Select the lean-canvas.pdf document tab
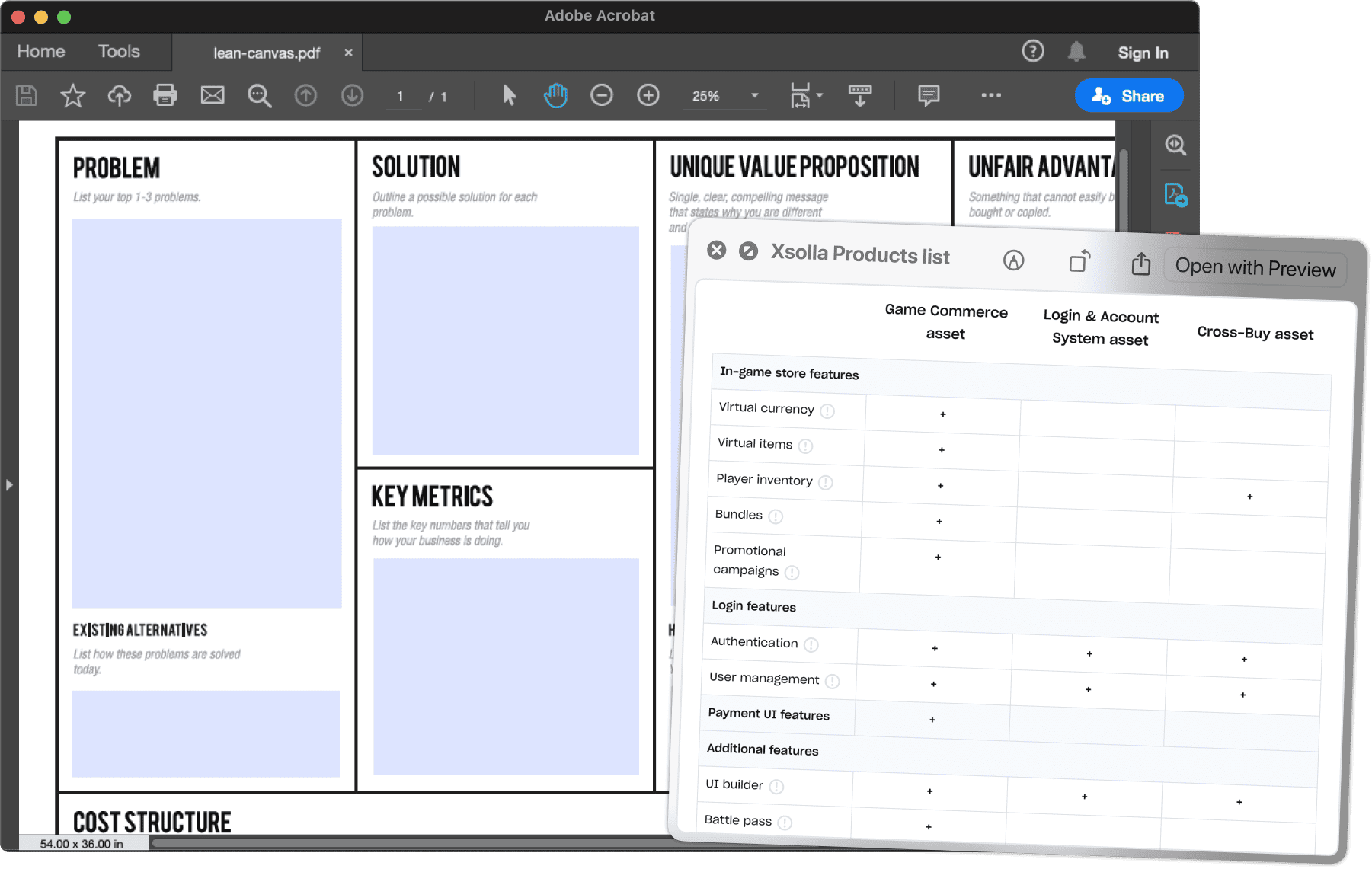1372x869 pixels. pos(267,53)
